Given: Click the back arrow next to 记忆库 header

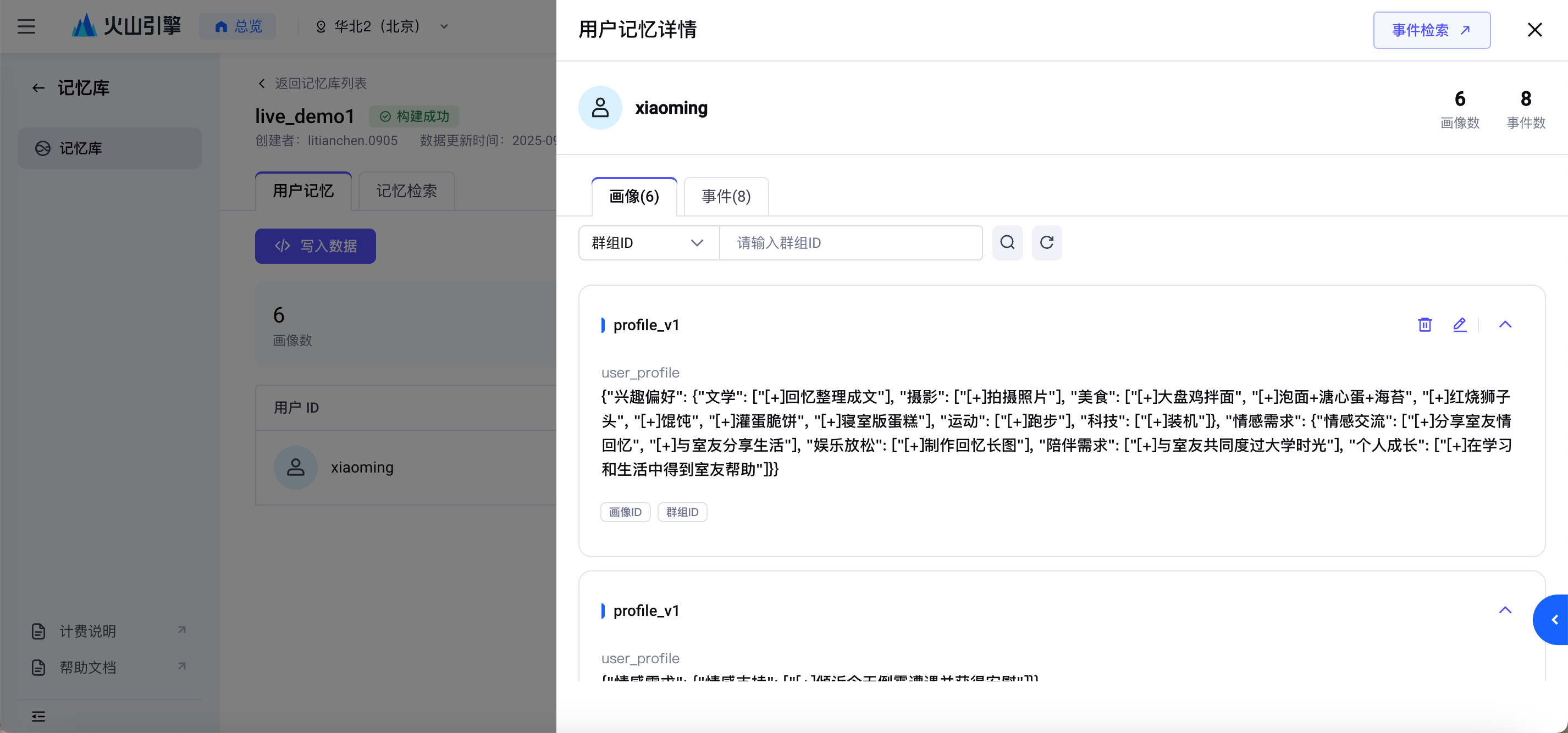Looking at the screenshot, I should coord(38,88).
